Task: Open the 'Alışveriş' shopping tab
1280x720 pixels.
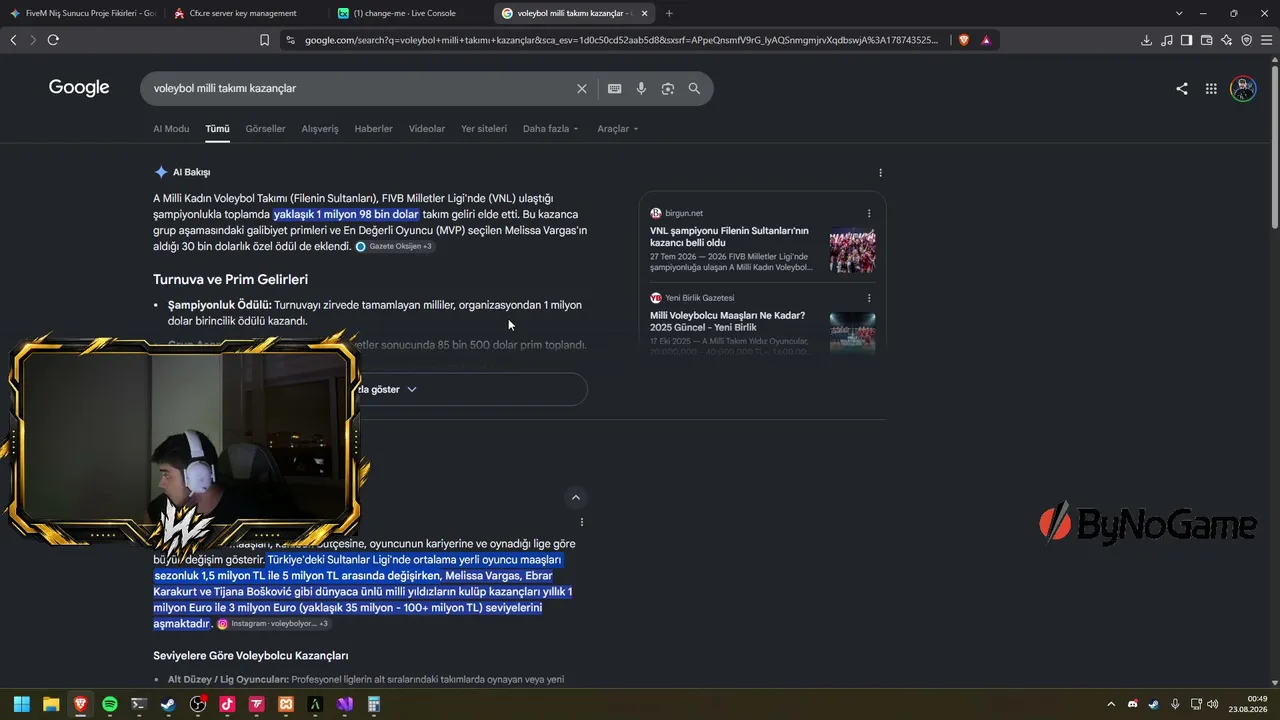Action: coord(320,129)
